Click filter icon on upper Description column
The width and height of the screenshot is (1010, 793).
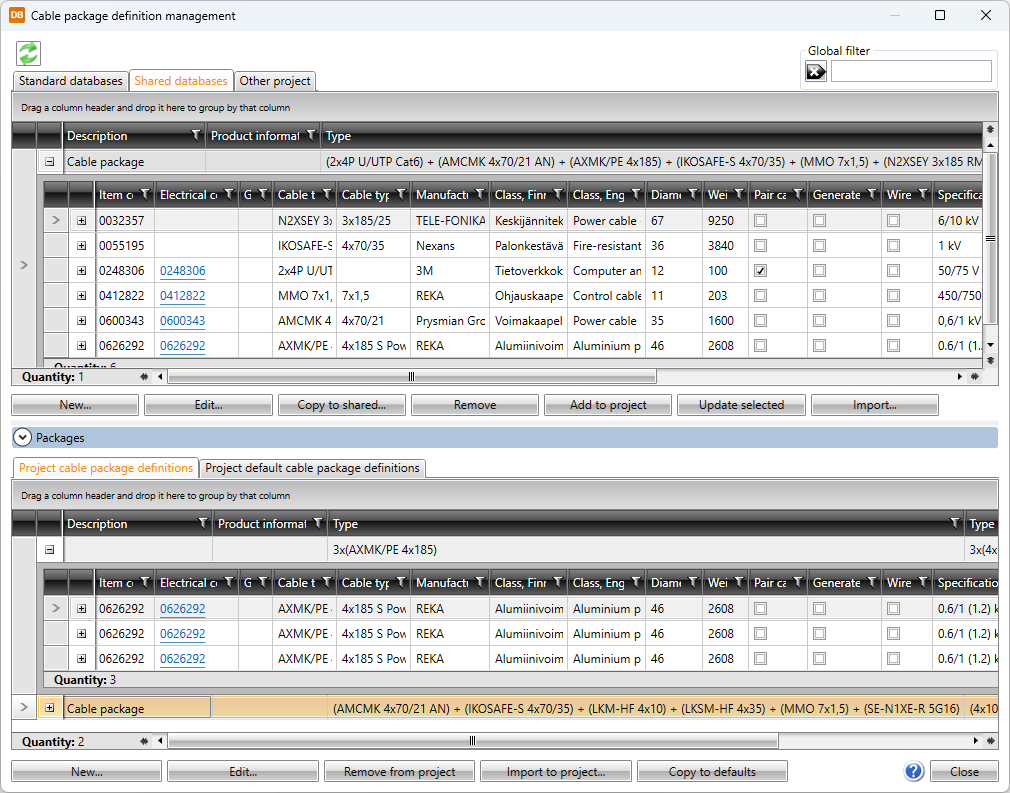click(195, 136)
